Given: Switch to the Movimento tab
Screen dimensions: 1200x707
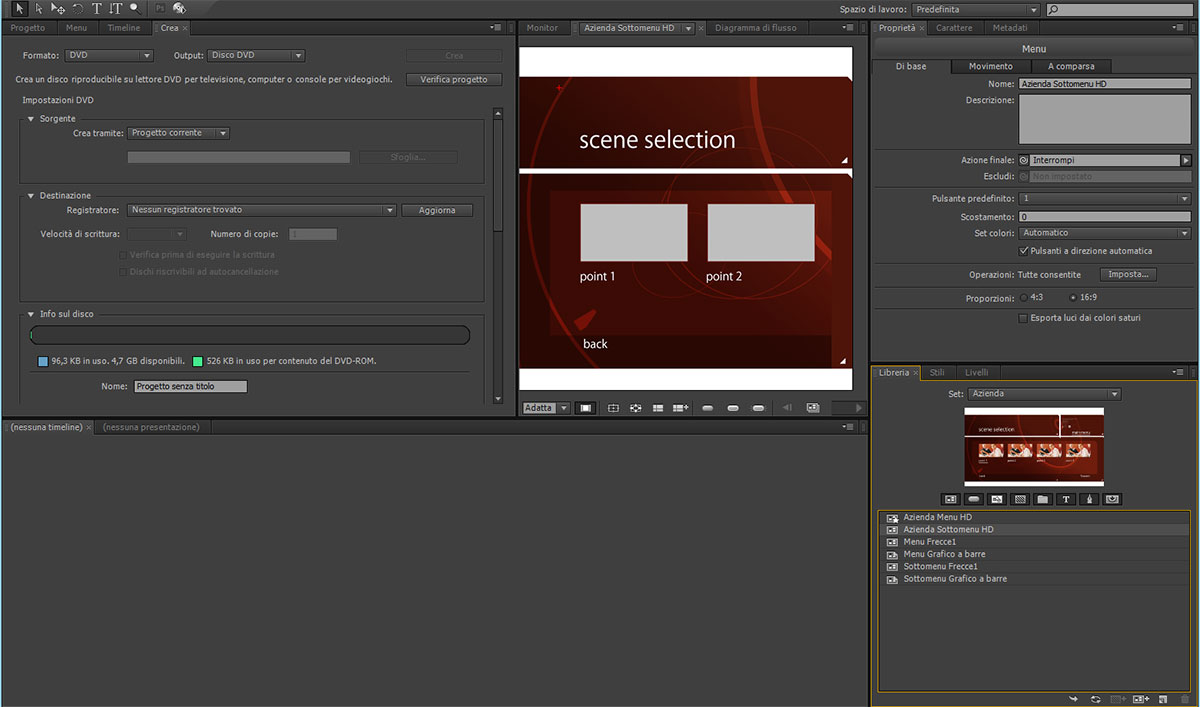Looking at the screenshot, I should [x=990, y=66].
